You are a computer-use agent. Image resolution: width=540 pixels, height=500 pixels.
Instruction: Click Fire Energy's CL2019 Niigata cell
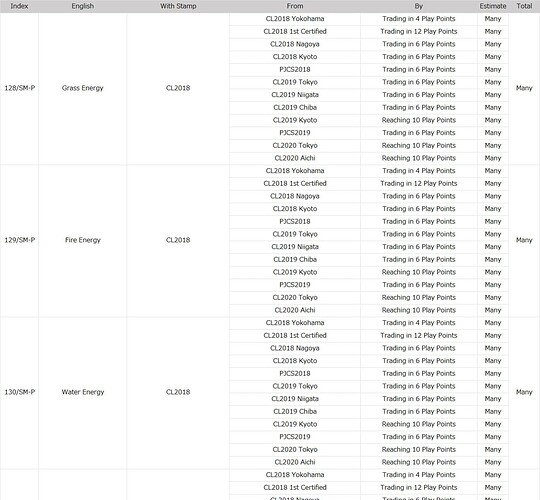(x=295, y=247)
